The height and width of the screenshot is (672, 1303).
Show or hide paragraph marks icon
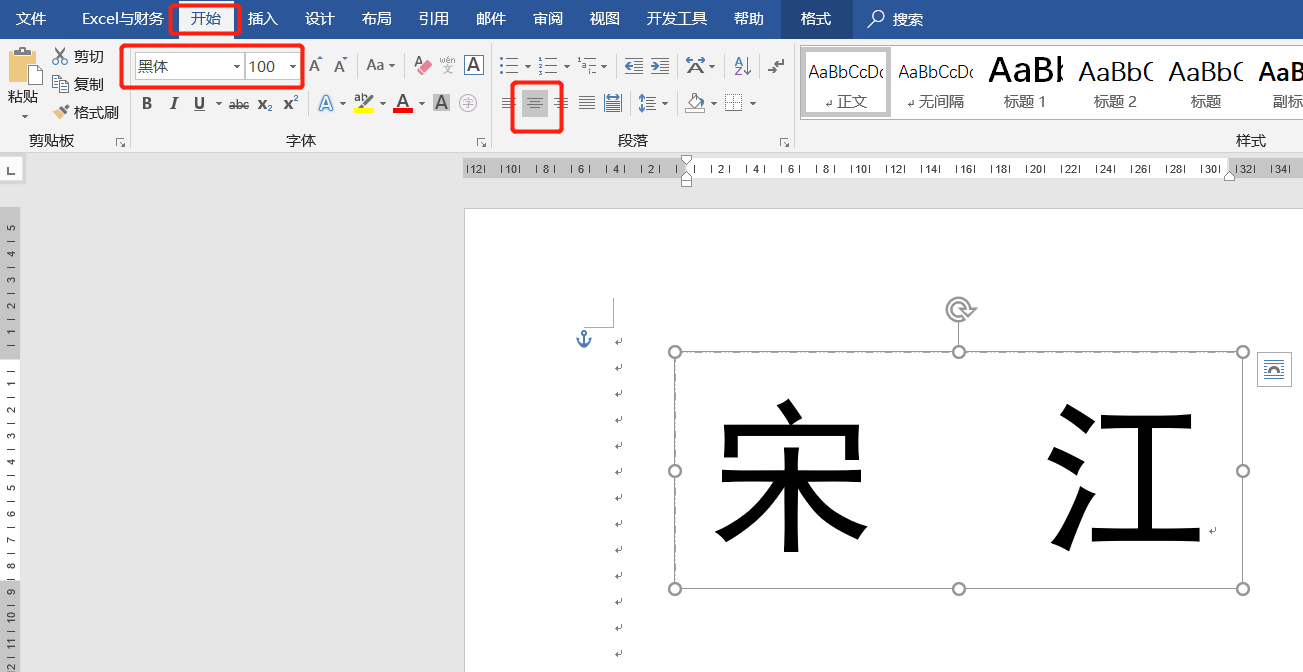click(776, 66)
